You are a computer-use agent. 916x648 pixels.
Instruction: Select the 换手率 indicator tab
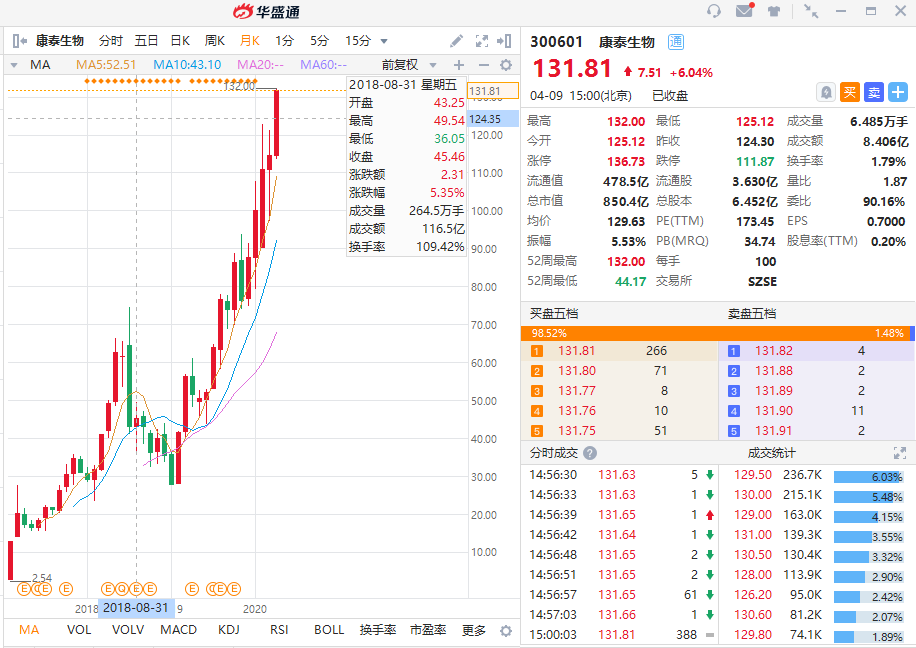coord(378,630)
